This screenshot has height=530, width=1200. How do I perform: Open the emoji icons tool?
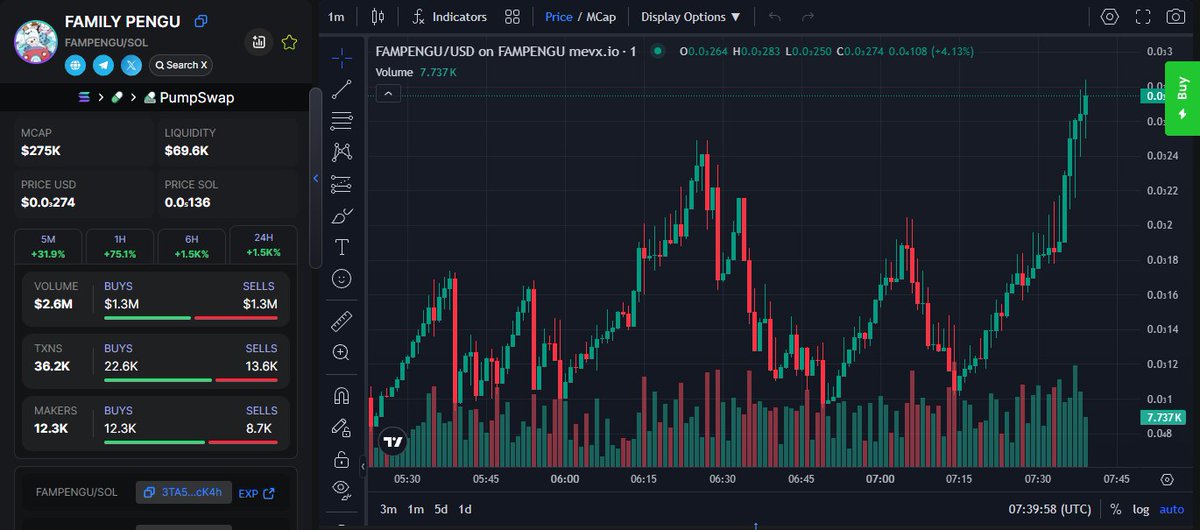point(342,279)
